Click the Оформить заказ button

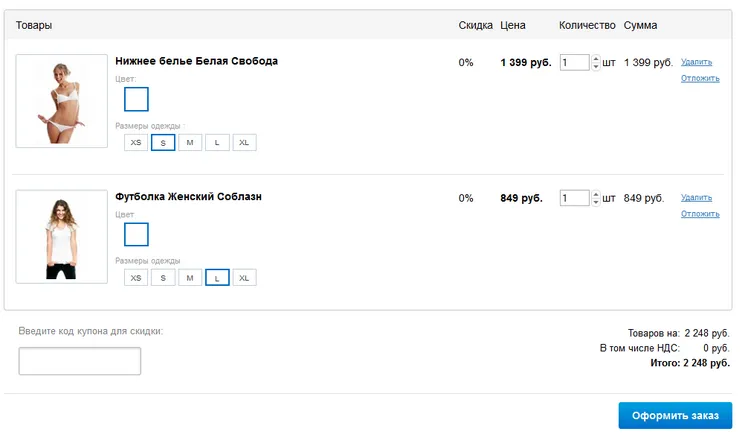point(675,415)
